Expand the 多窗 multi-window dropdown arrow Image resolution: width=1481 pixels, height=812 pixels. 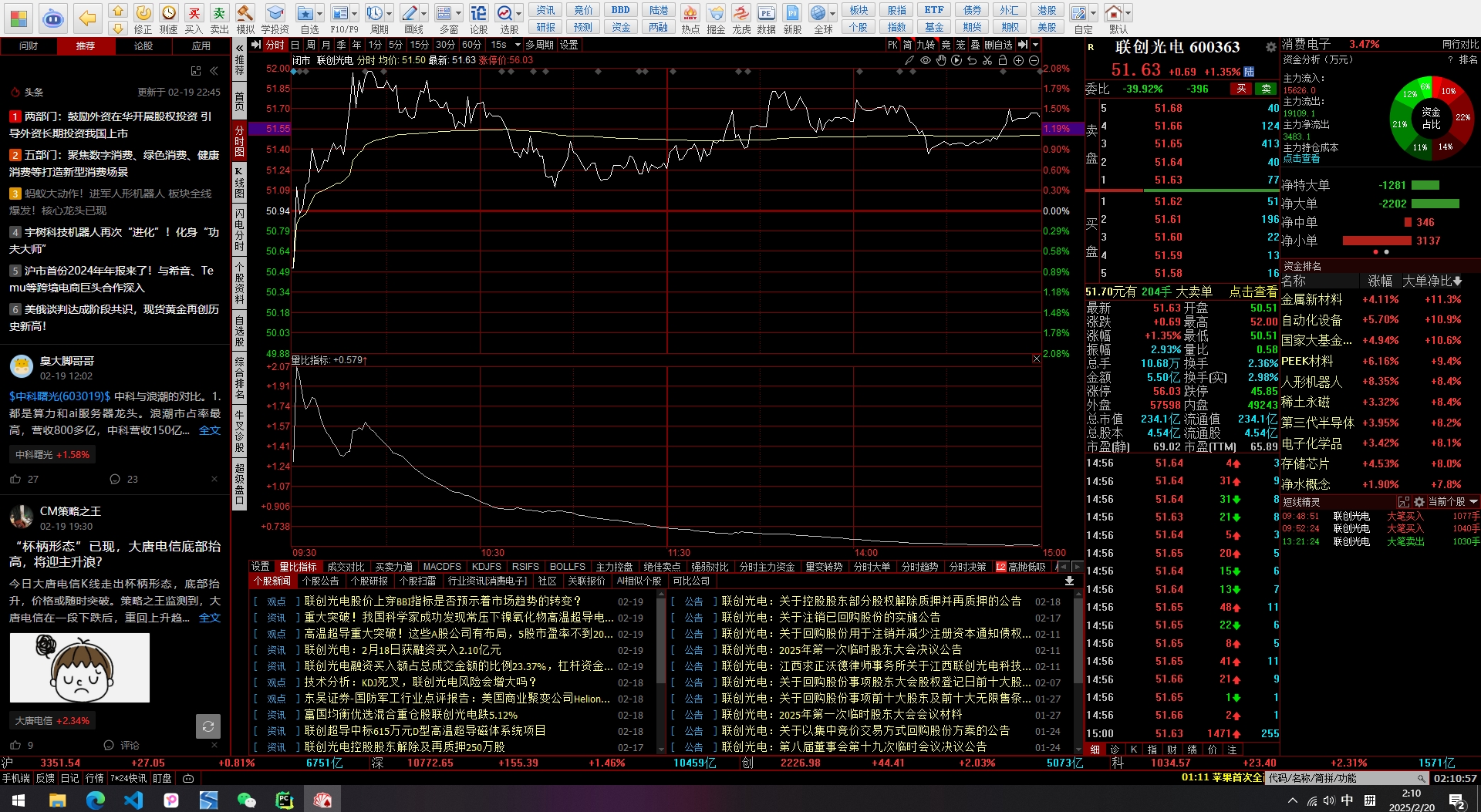point(458,13)
